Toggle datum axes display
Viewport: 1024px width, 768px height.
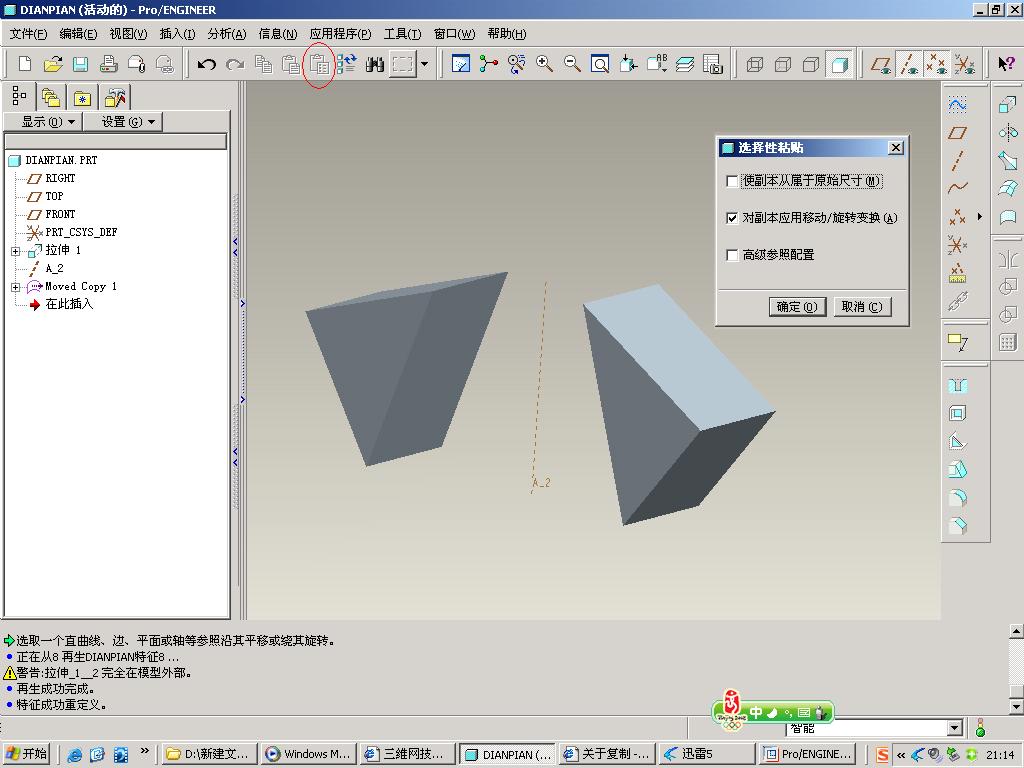pyautogui.click(x=909, y=64)
